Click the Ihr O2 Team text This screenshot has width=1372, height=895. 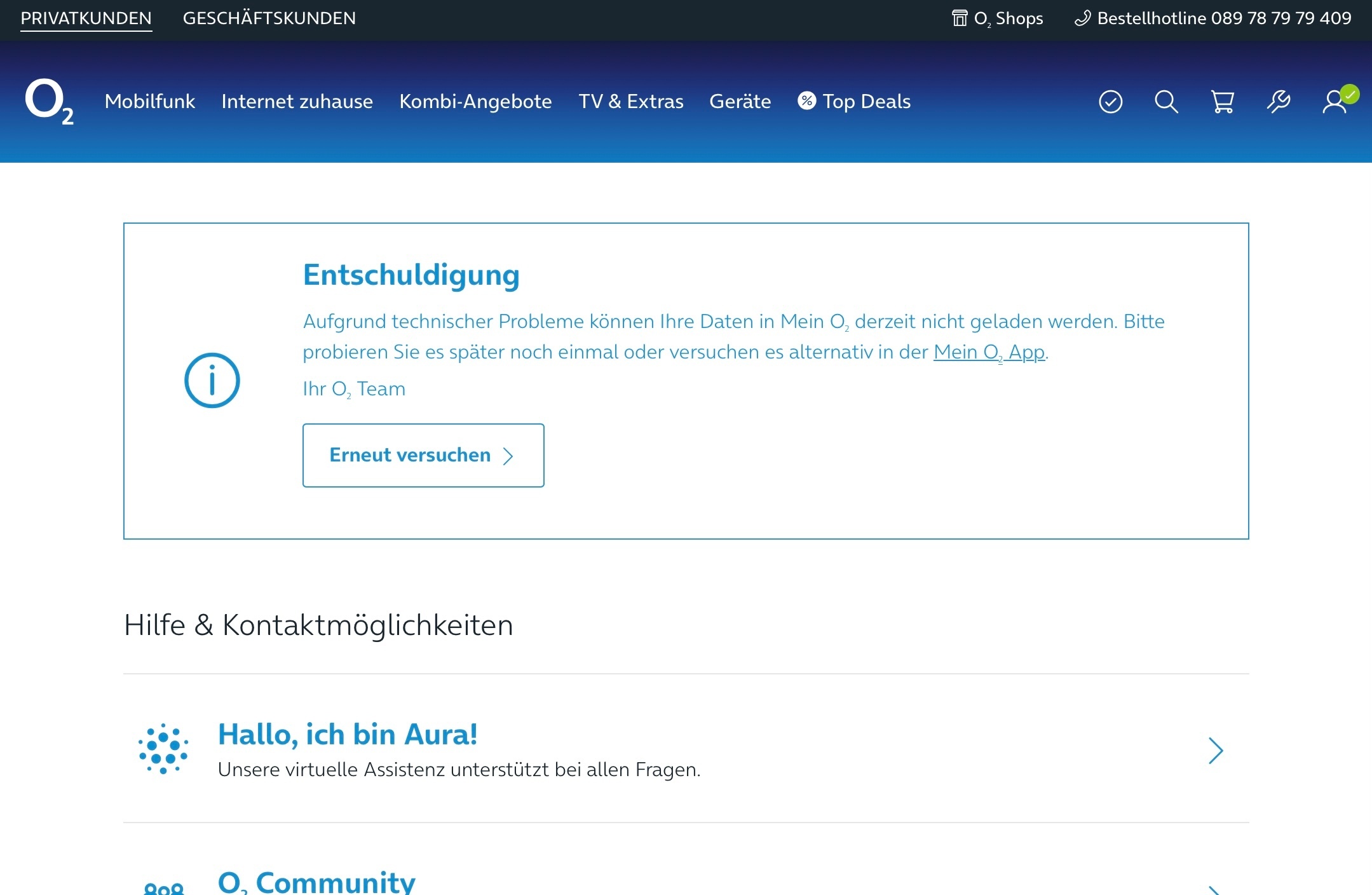click(354, 389)
